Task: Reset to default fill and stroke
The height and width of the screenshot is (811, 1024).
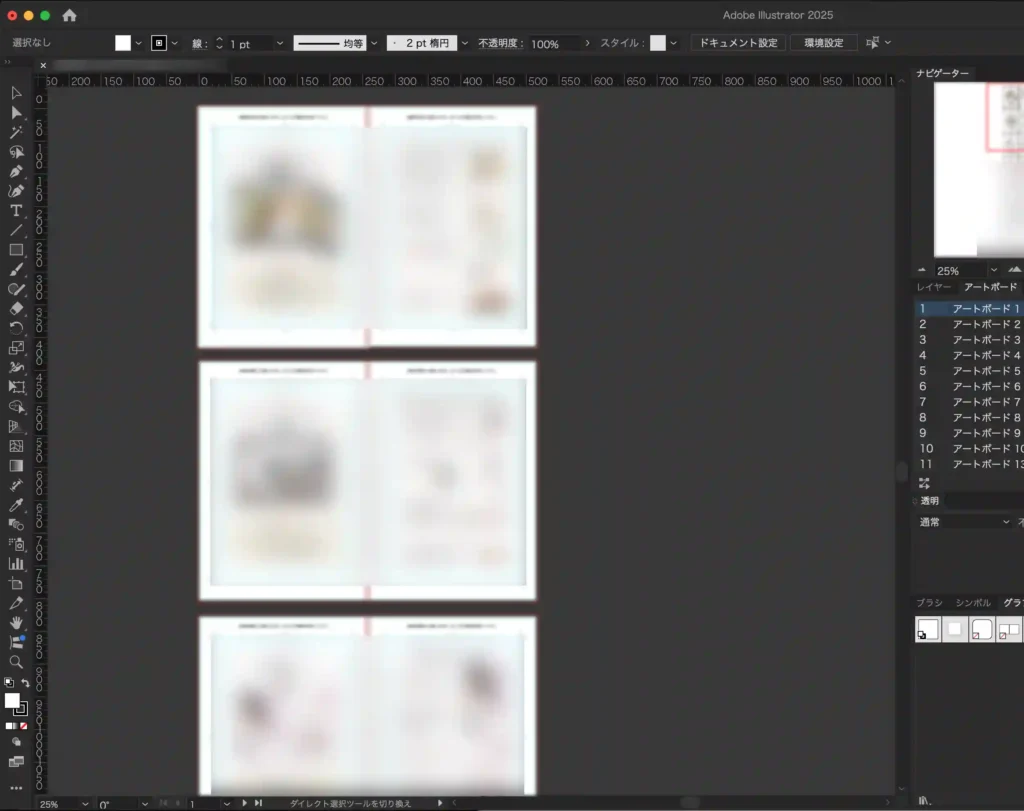Action: [9, 683]
